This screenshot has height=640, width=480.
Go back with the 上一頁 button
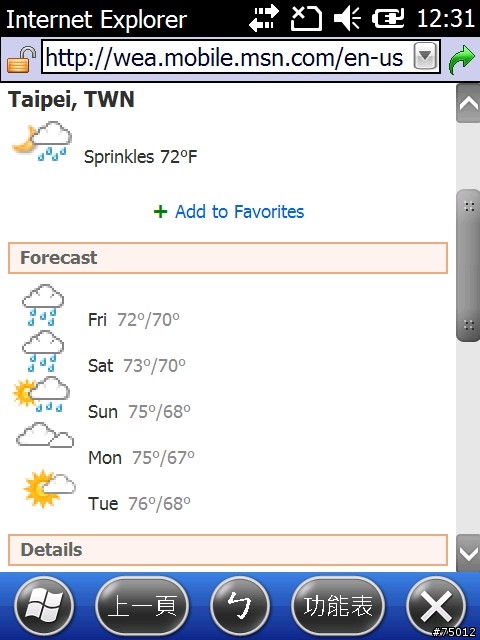click(x=142, y=607)
